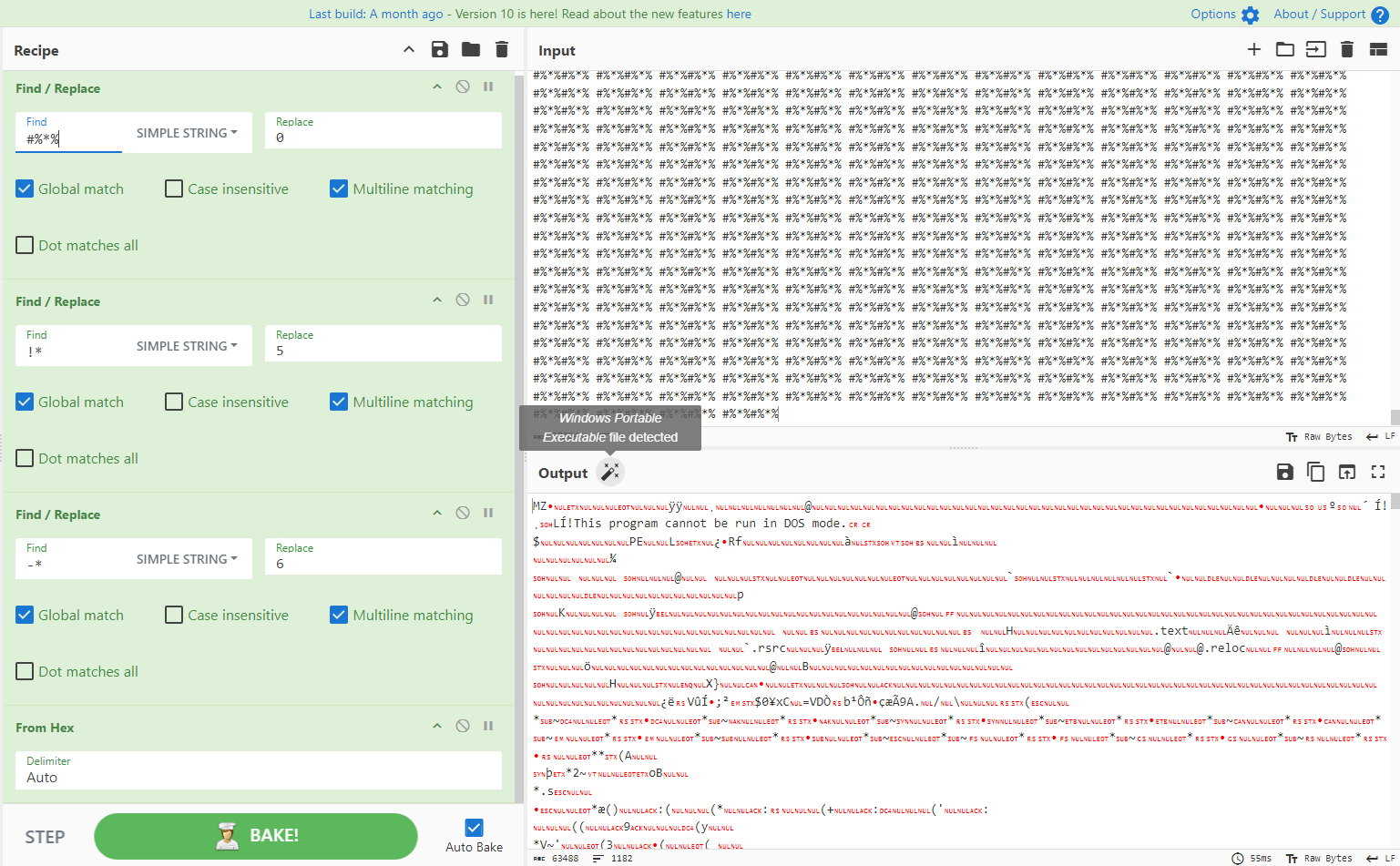The width and height of the screenshot is (1400, 866).
Task: Open the SIMPLE STRING type dropdown
Action: pos(188,133)
